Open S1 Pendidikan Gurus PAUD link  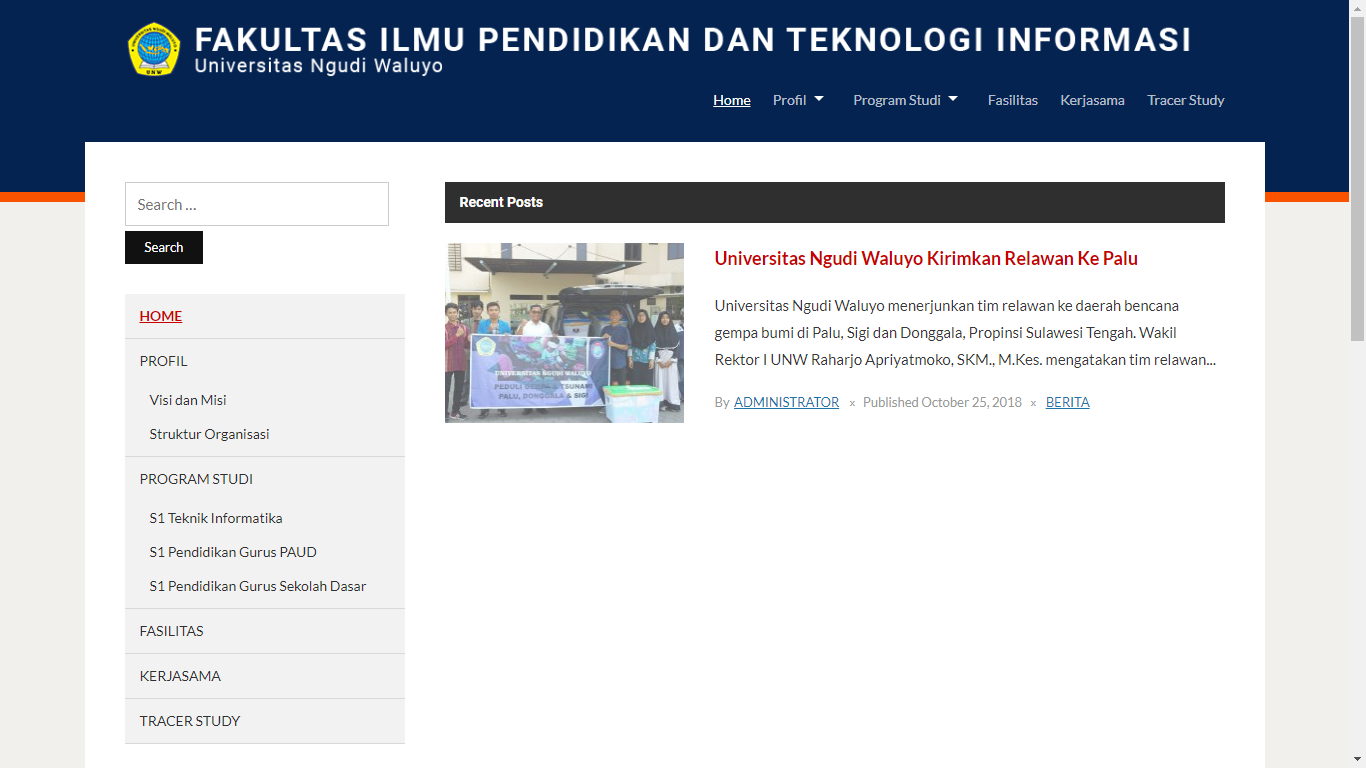233,552
